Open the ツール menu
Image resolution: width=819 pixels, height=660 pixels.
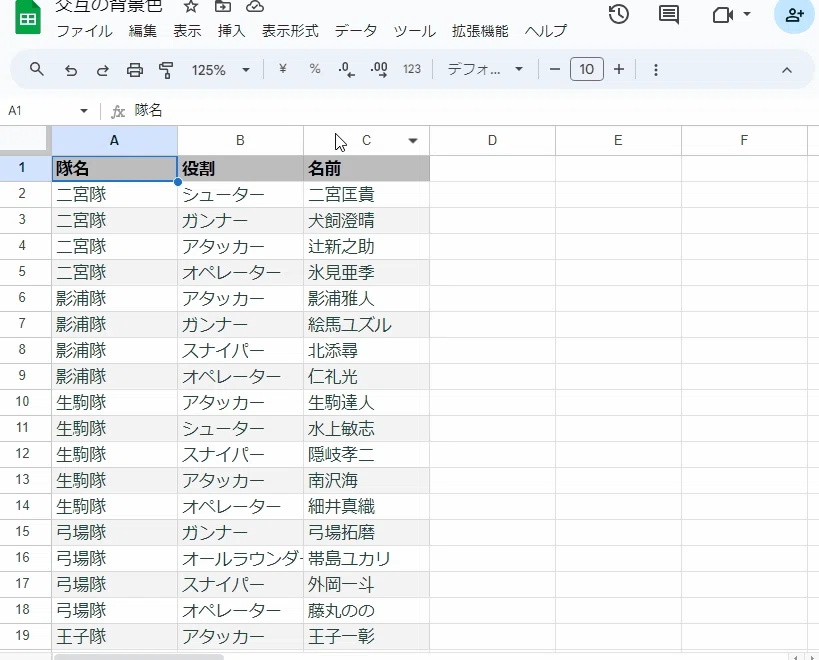(415, 31)
